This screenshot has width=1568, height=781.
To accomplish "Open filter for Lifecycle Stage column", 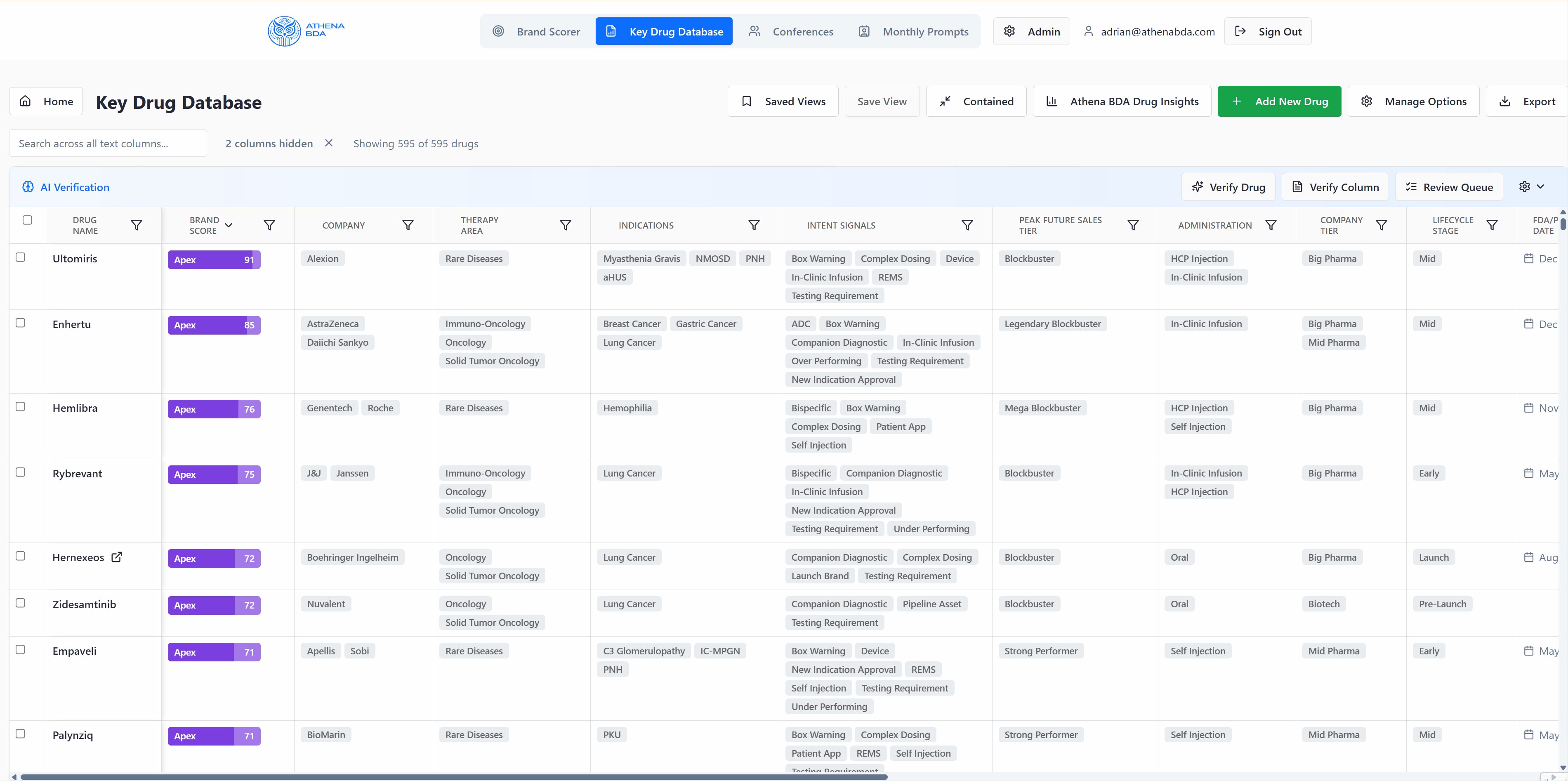I will [1492, 225].
